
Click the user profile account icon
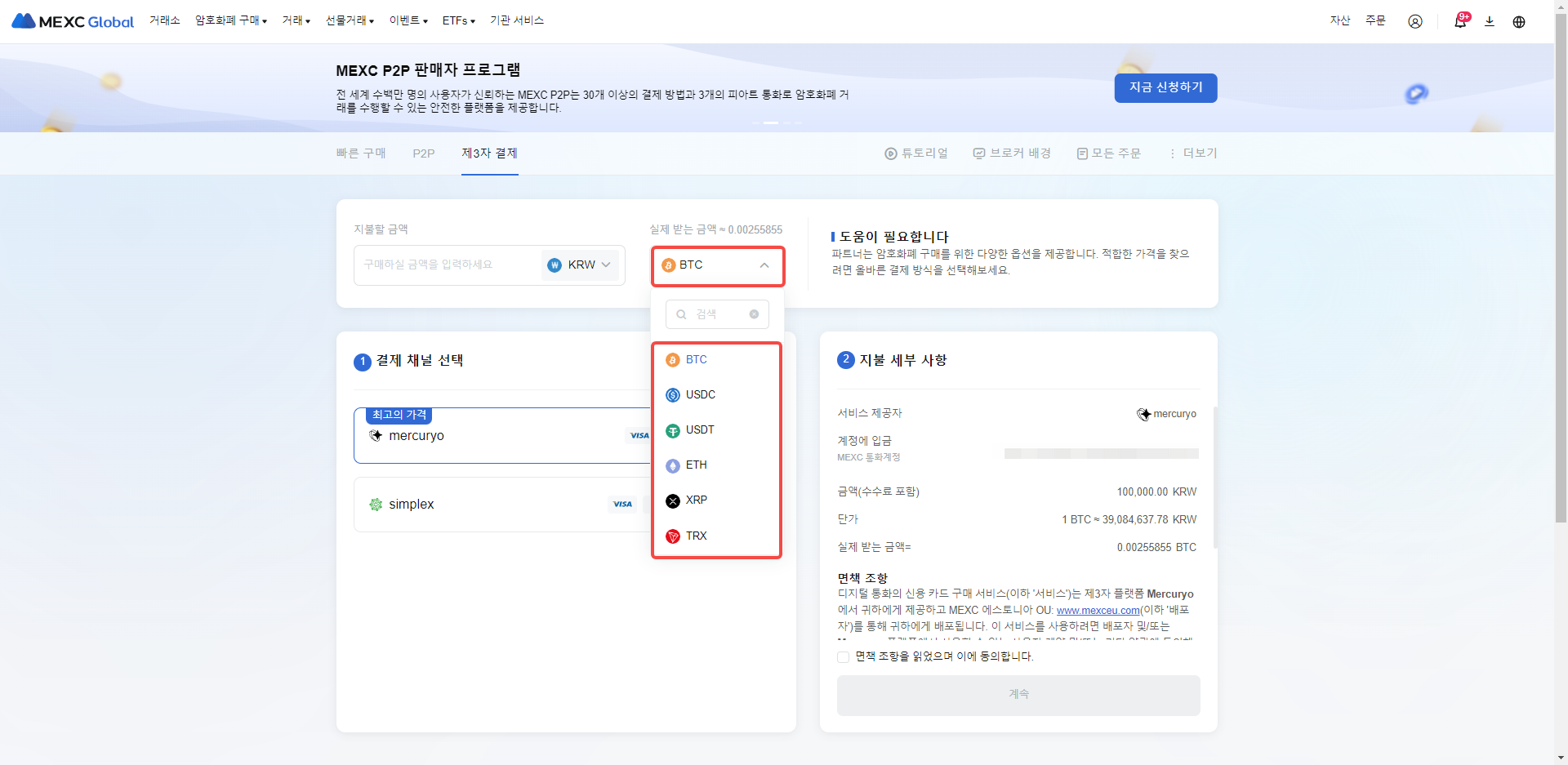pos(1414,21)
